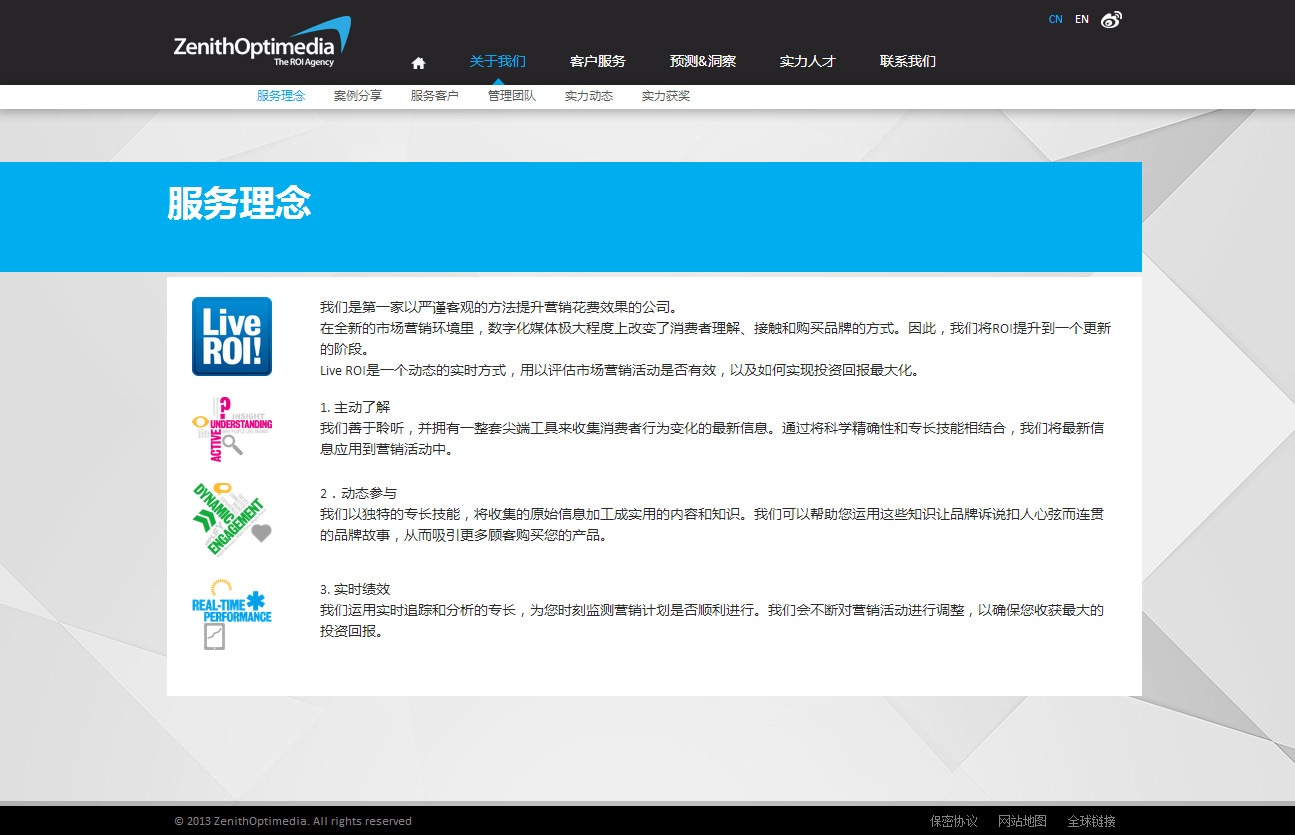The image size is (1295, 835).
Task: Switch language to CN
Action: (1055, 19)
